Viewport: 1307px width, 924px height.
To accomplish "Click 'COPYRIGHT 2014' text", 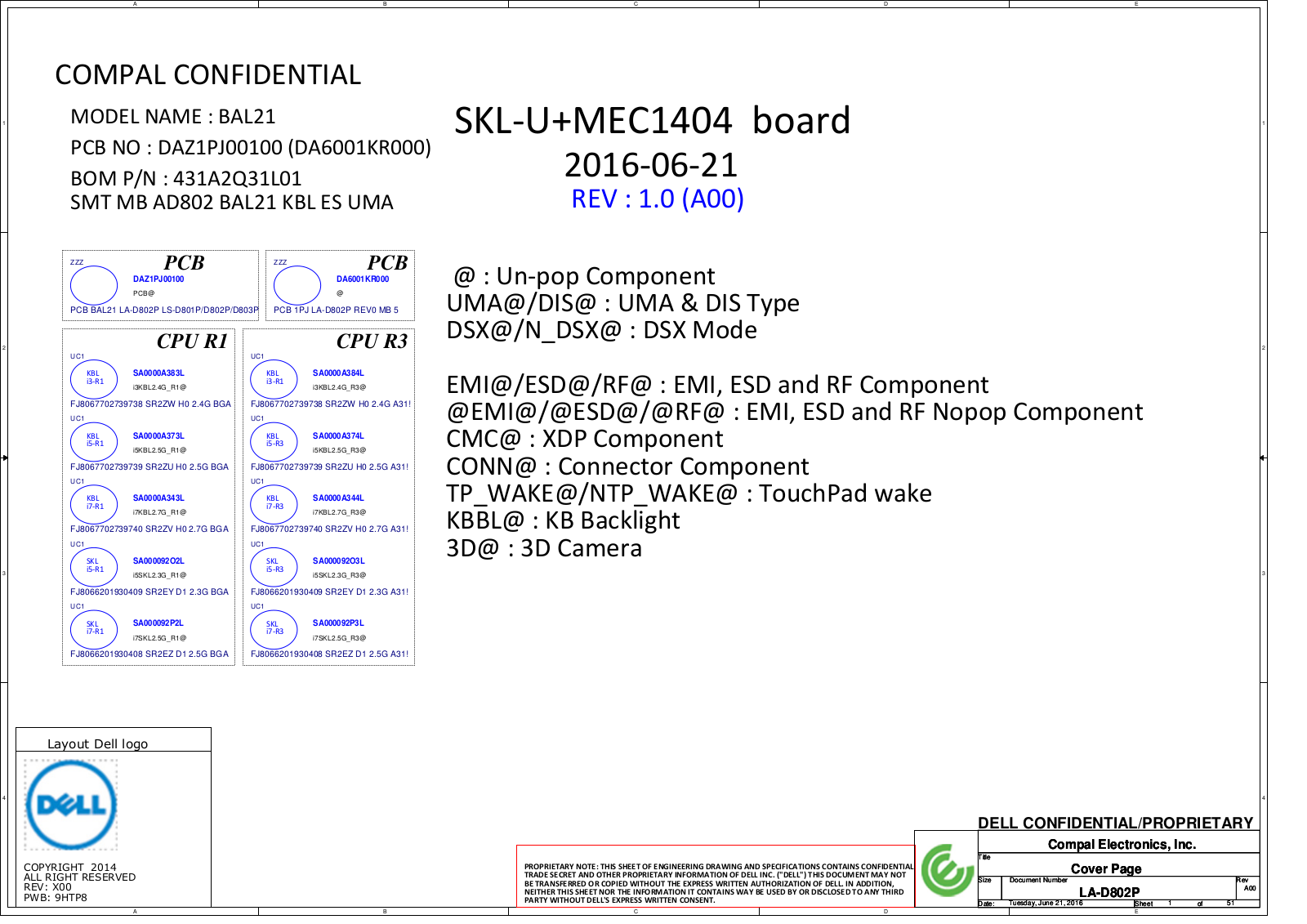I will [x=70, y=868].
